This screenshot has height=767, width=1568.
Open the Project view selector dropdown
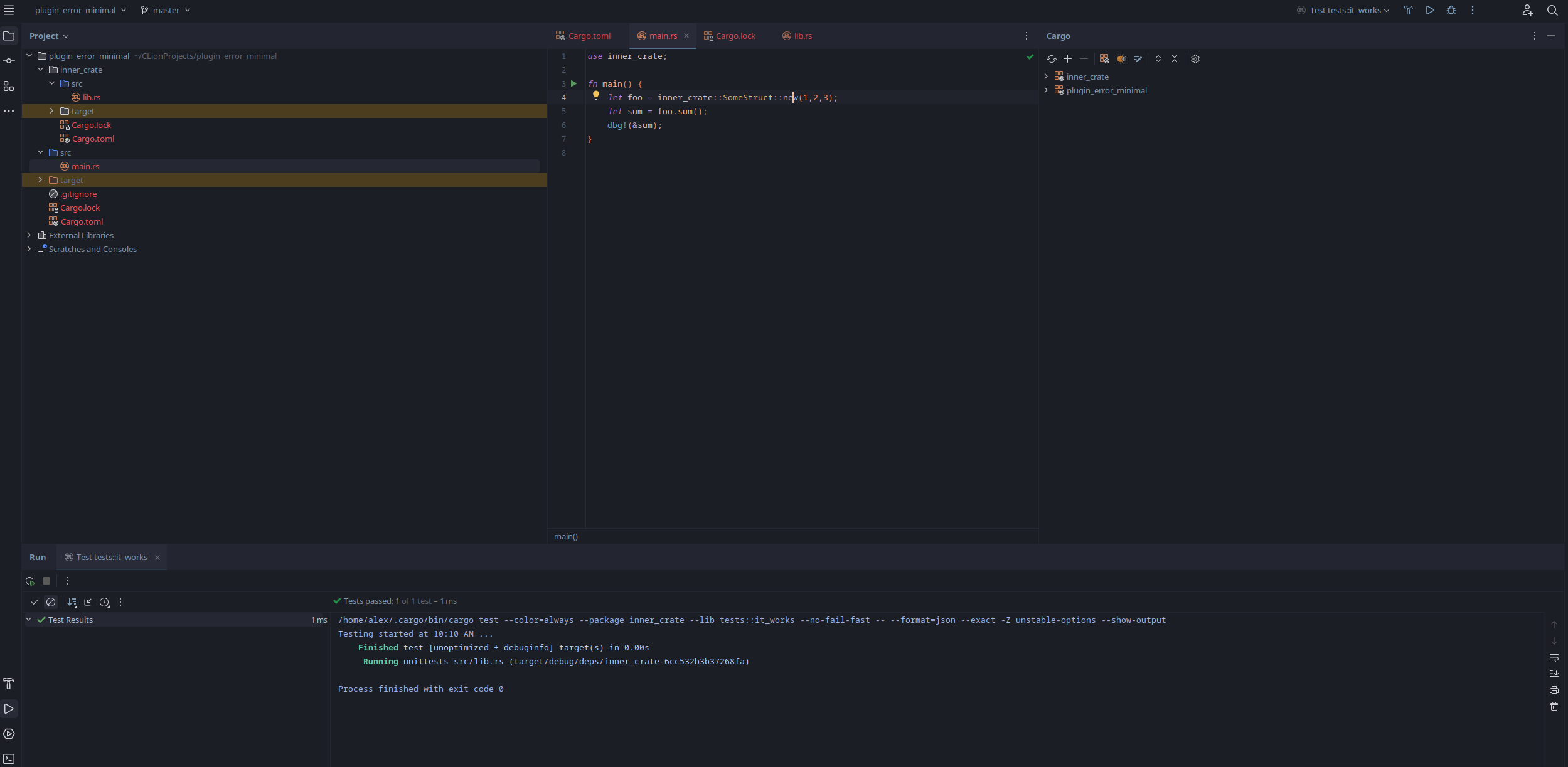pyautogui.click(x=49, y=36)
